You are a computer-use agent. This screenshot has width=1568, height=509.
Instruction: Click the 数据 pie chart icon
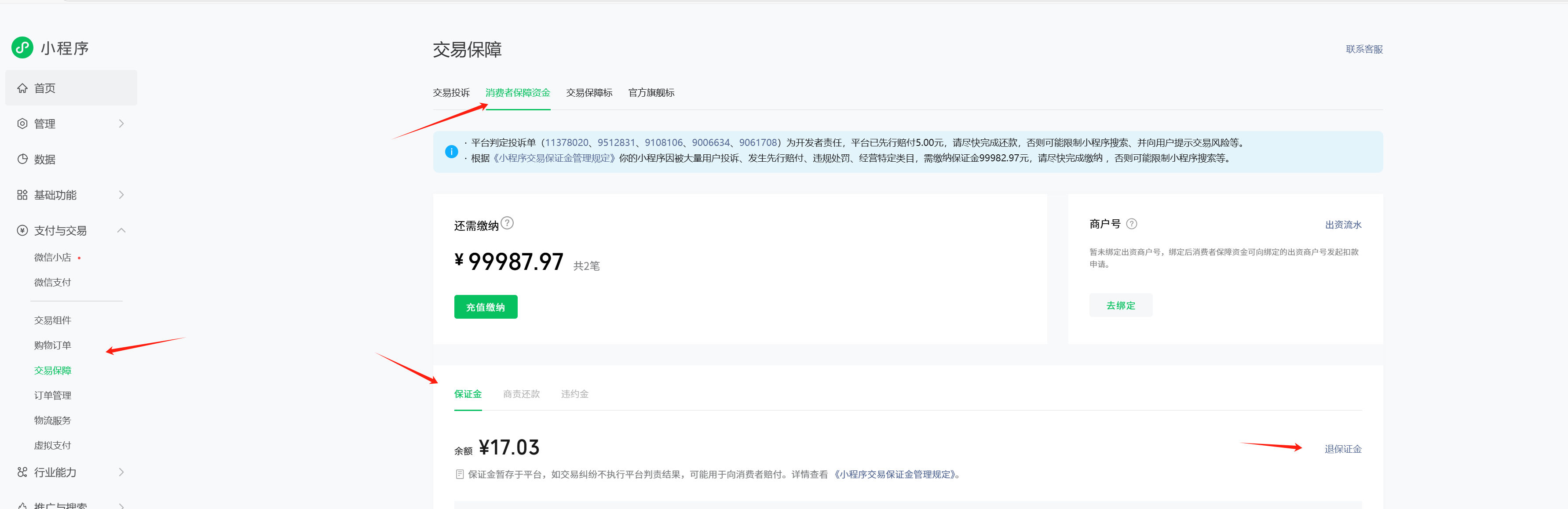click(22, 159)
